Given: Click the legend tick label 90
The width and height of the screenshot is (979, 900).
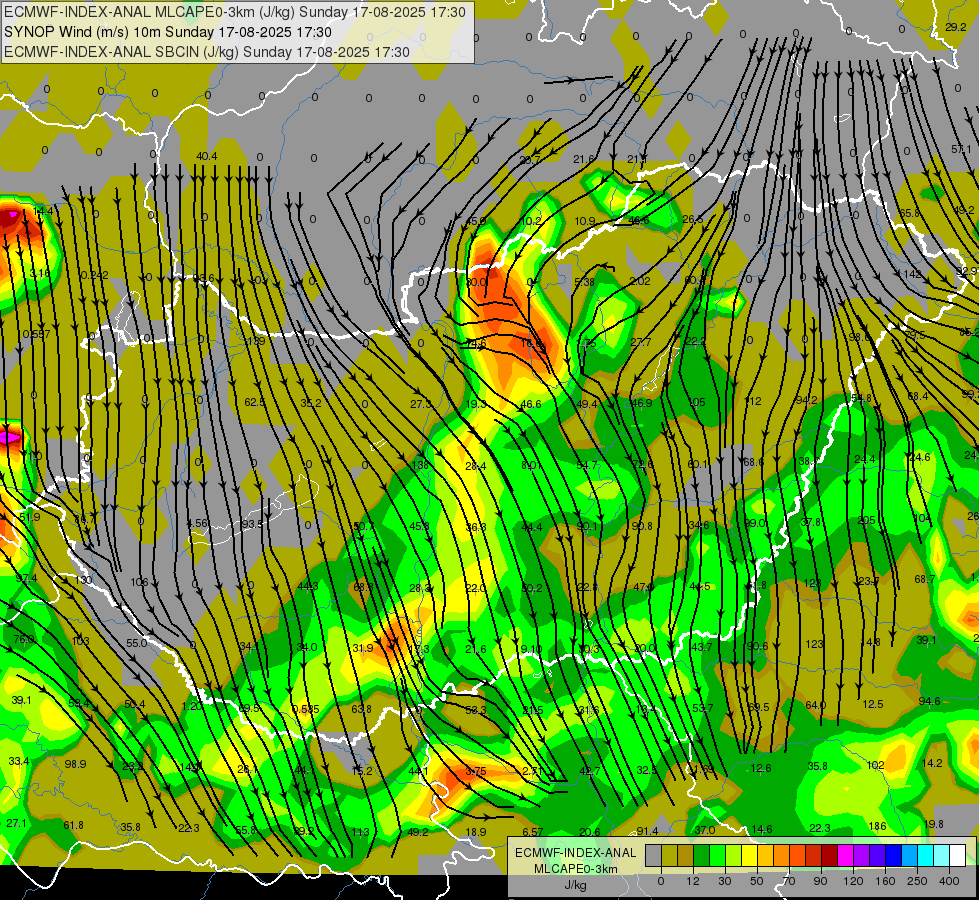Looking at the screenshot, I should click(820, 881).
